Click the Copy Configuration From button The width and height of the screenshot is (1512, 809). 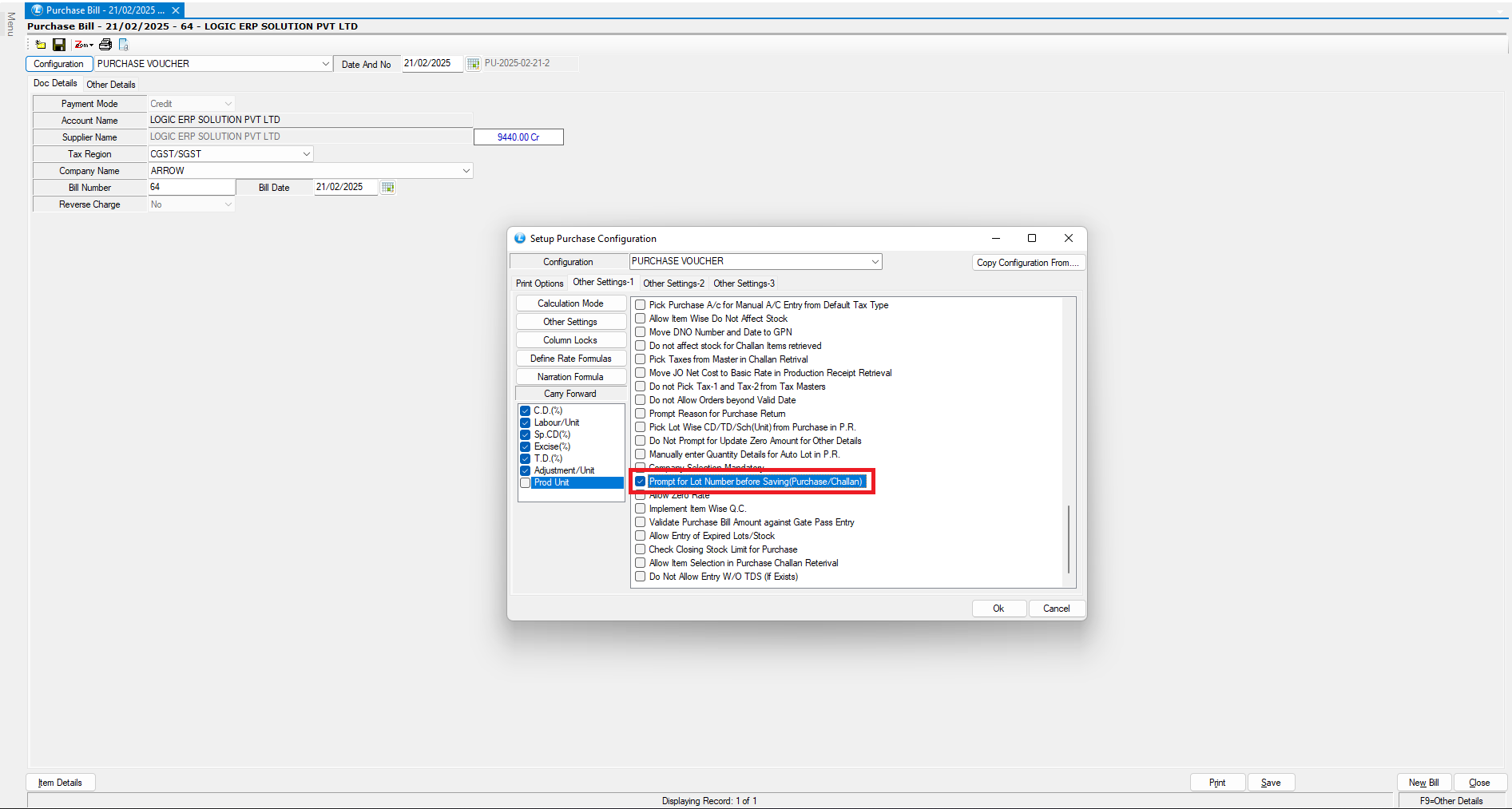[1028, 263]
